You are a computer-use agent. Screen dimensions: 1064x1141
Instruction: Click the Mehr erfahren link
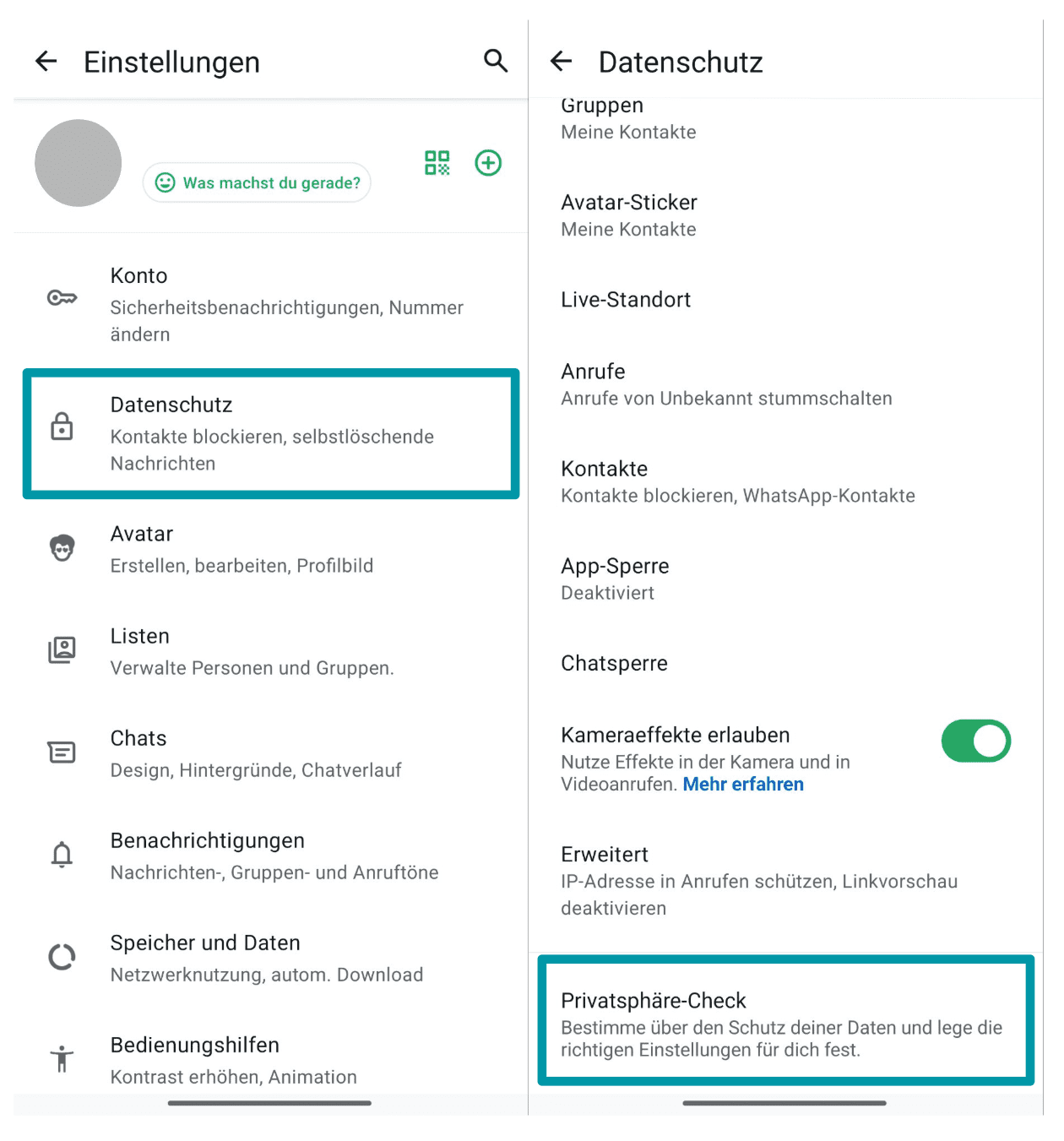point(743,785)
